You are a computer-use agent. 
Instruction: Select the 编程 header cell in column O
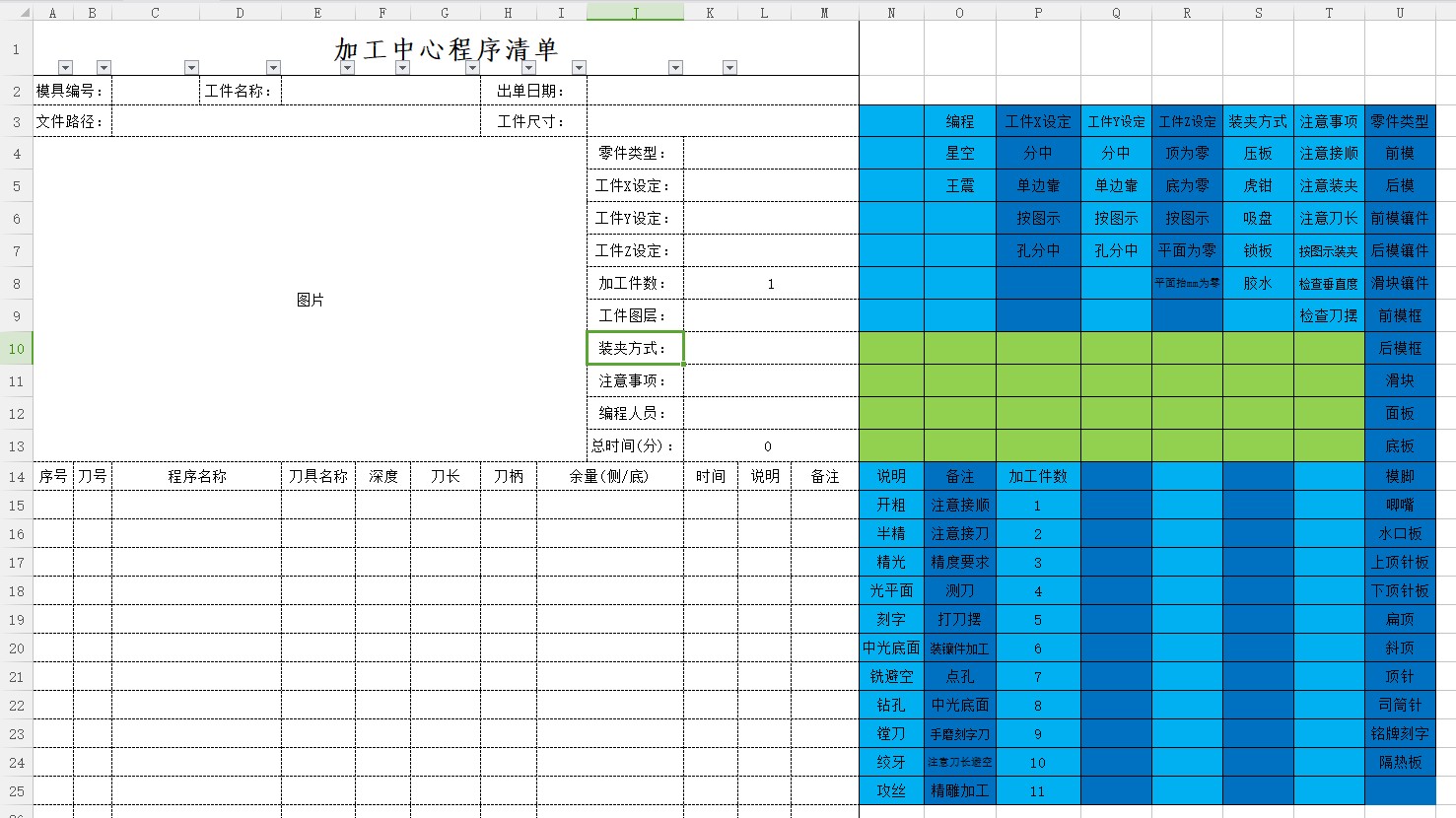[x=960, y=121]
